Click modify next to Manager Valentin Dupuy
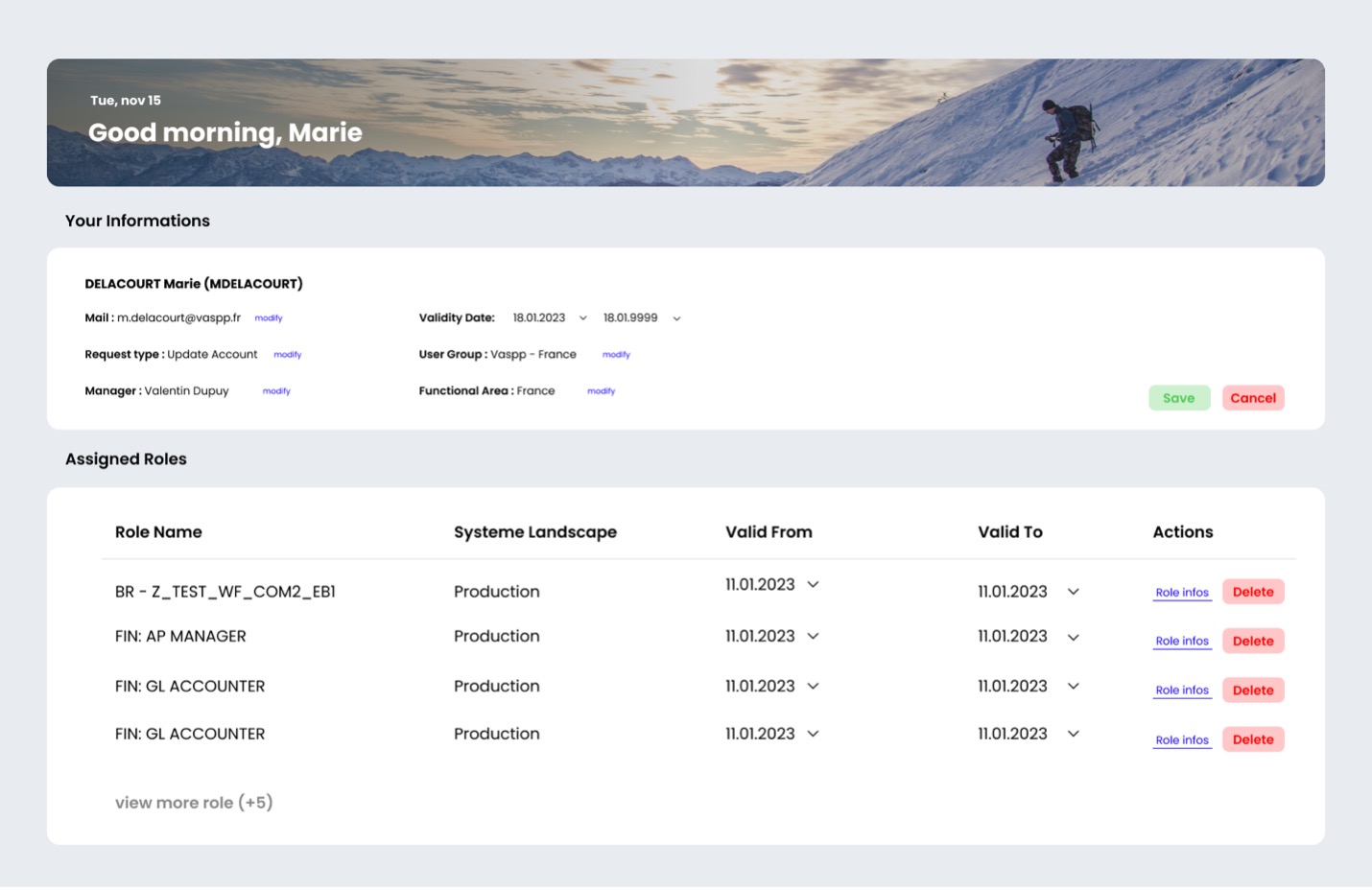The height and width of the screenshot is (890, 1372). tap(276, 390)
